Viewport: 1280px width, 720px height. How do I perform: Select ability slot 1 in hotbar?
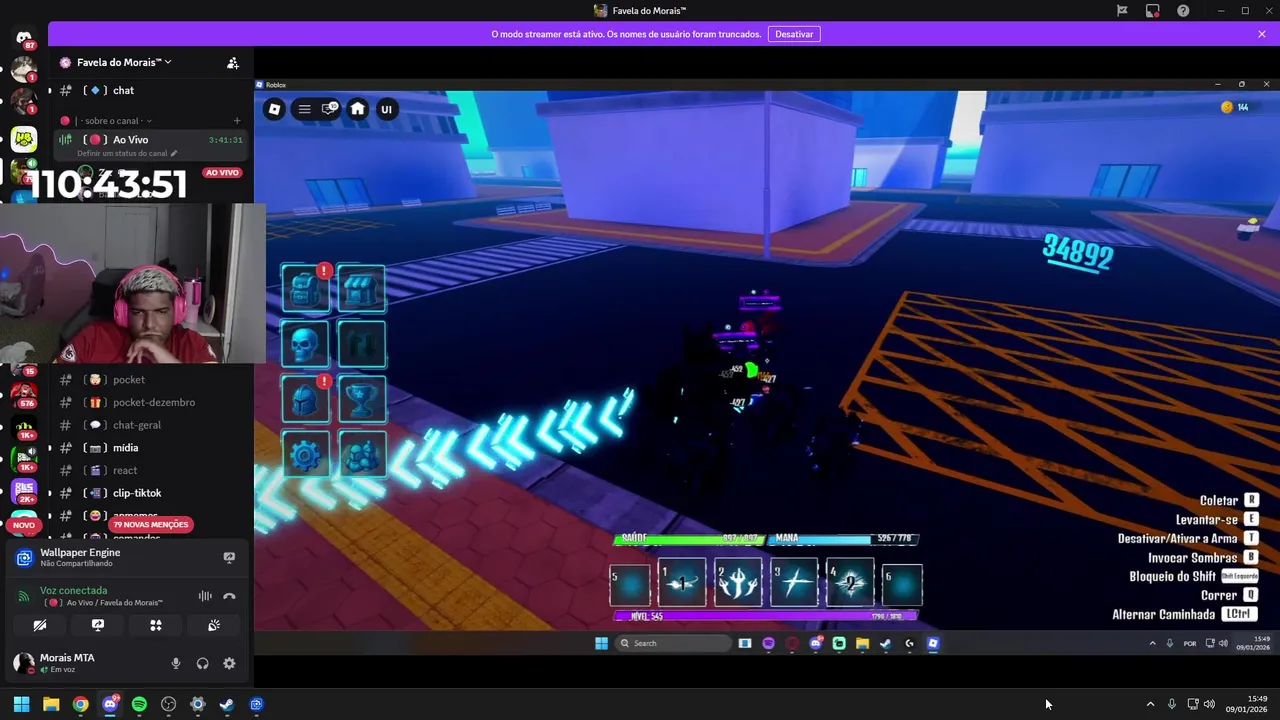(x=682, y=584)
